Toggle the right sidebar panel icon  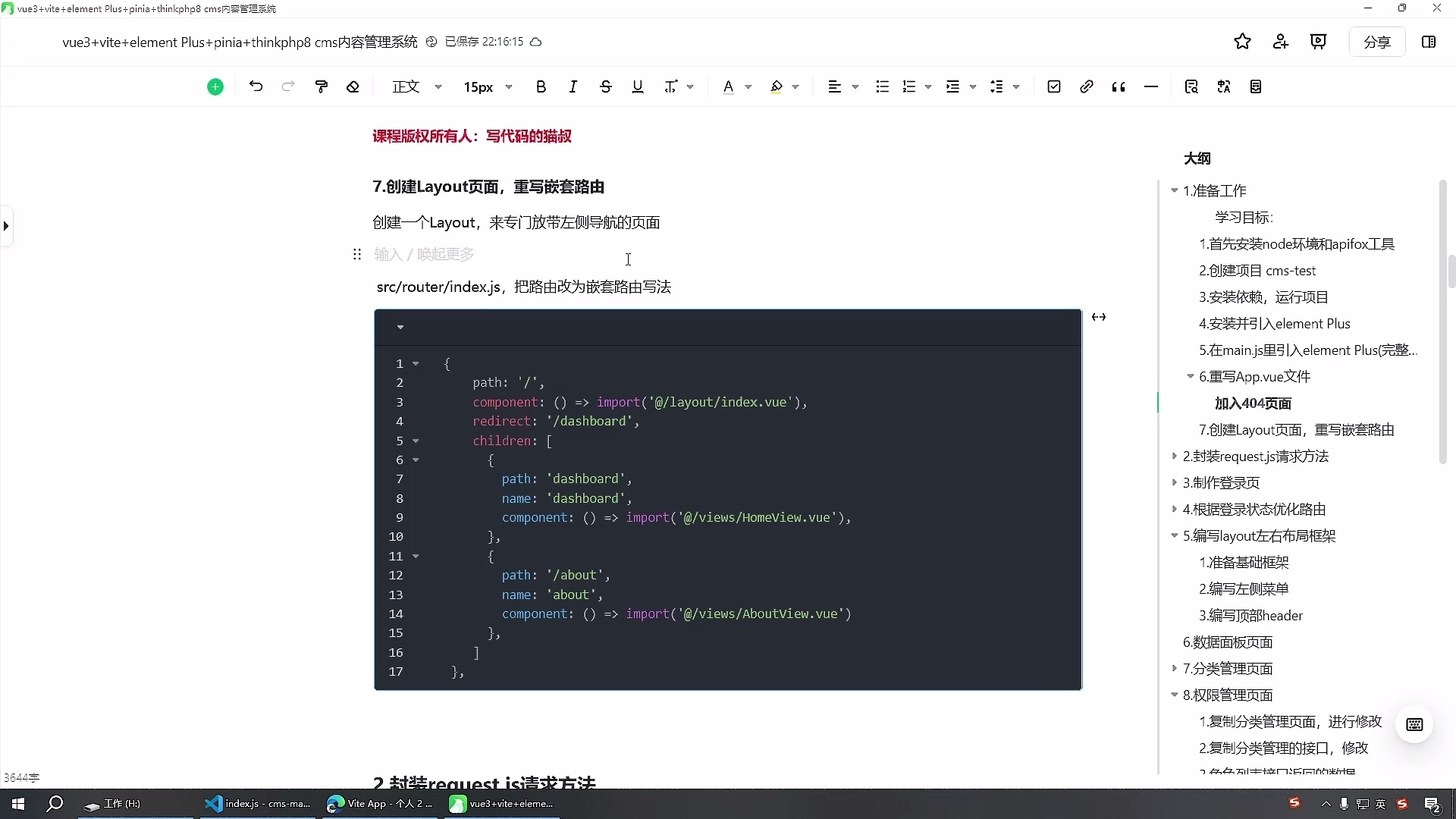pos(1429,42)
